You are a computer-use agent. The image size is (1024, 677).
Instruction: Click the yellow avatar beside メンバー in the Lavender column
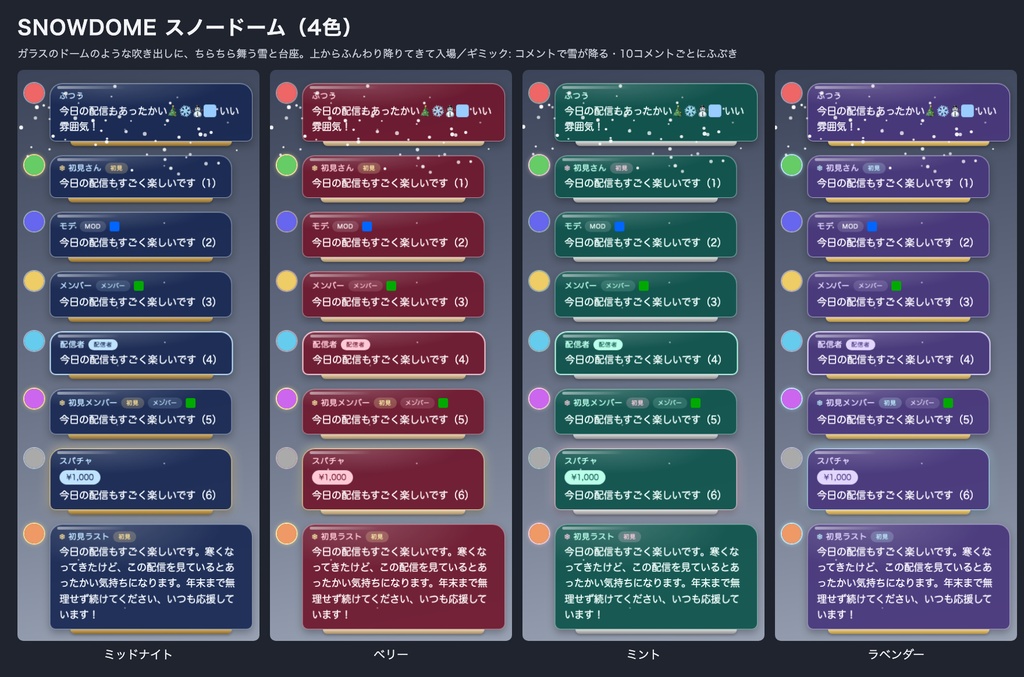point(792,281)
